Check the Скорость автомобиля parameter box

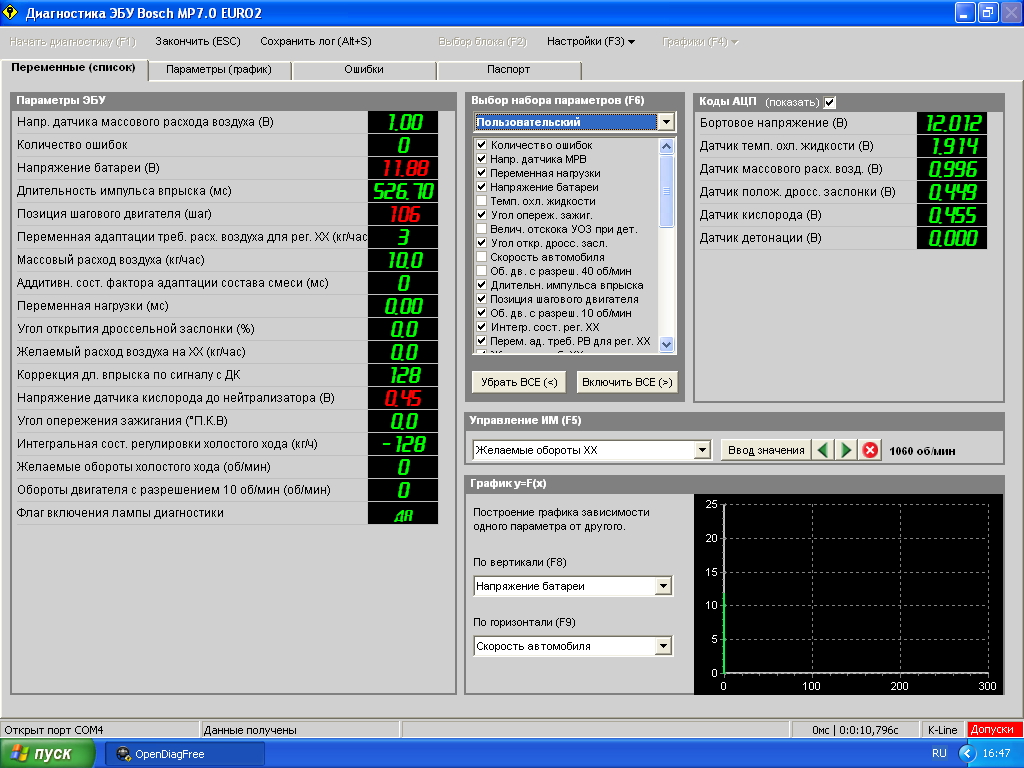[x=481, y=257]
